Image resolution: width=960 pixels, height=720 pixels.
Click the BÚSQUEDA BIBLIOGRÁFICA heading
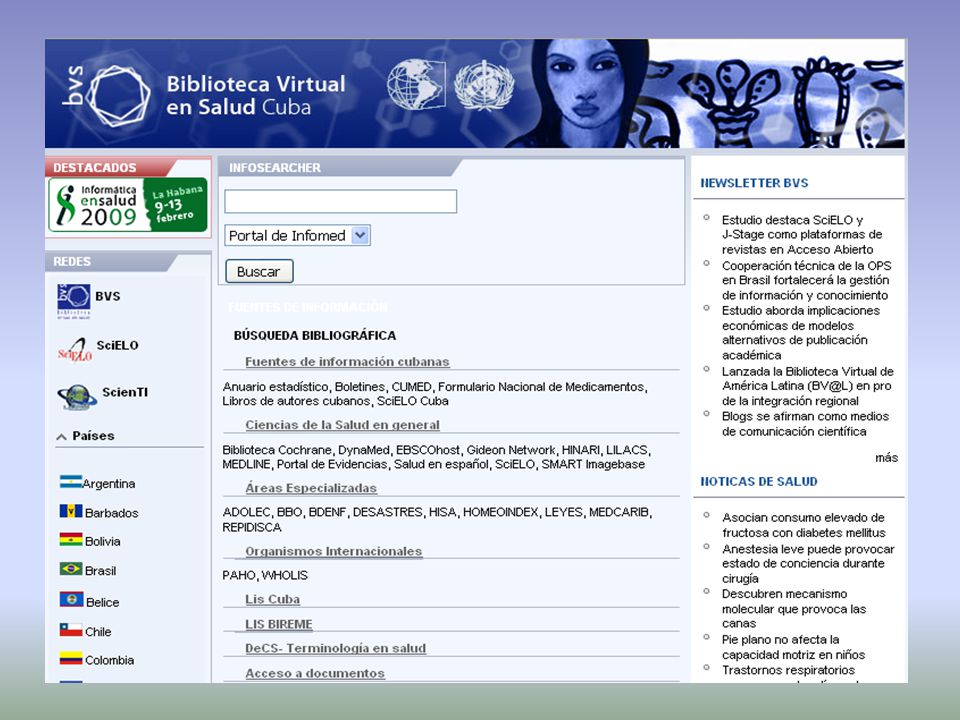tap(315, 336)
